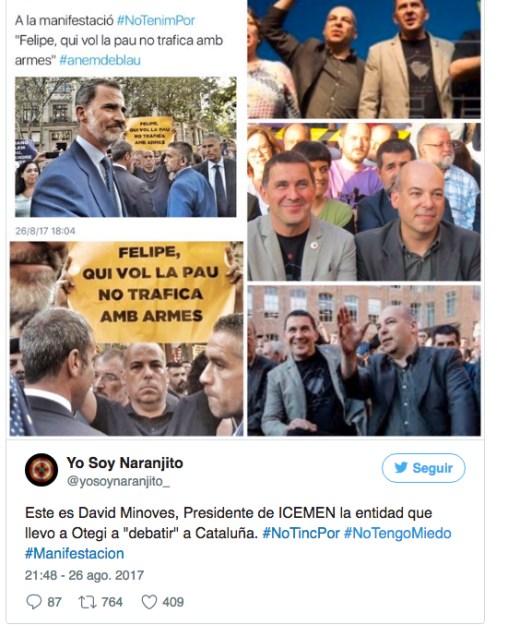View the 409 likes count
The width and height of the screenshot is (508, 625).
point(173,602)
